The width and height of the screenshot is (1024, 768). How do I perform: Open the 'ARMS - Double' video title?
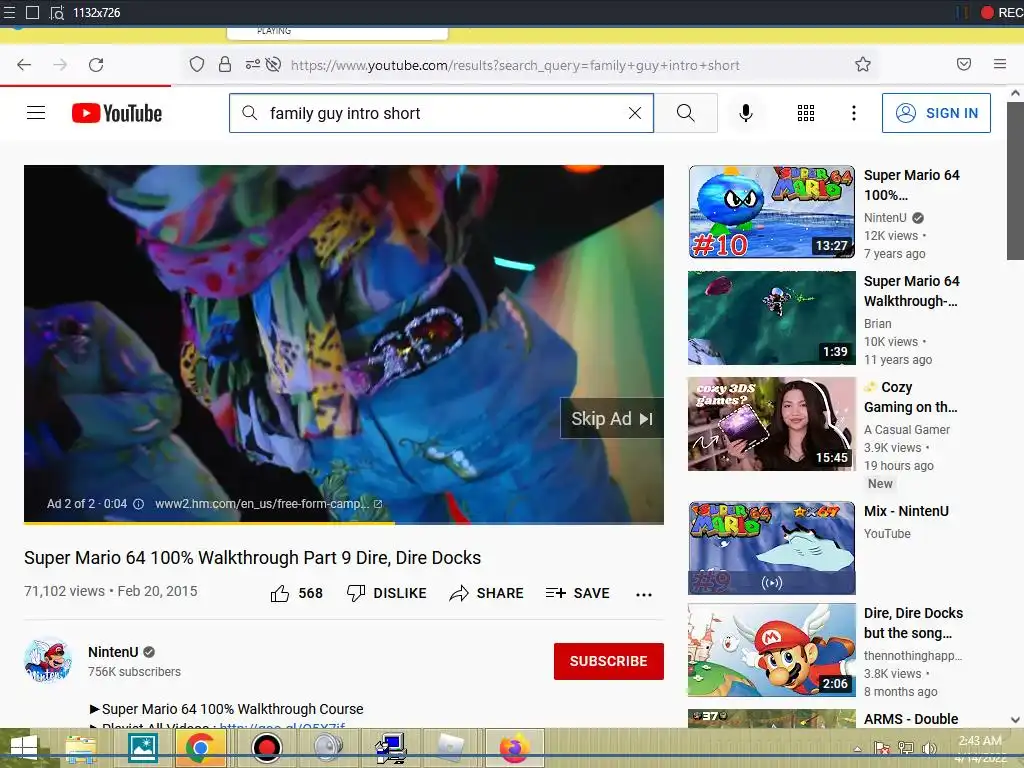tap(911, 718)
